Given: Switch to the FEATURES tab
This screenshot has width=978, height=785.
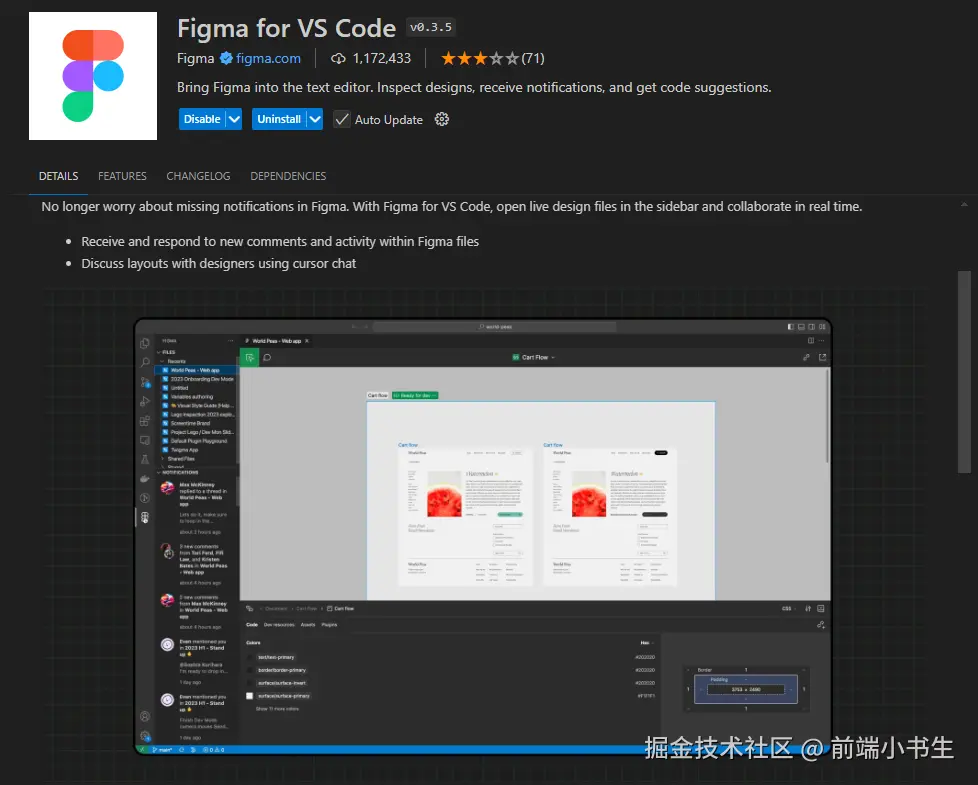Looking at the screenshot, I should 122,176.
